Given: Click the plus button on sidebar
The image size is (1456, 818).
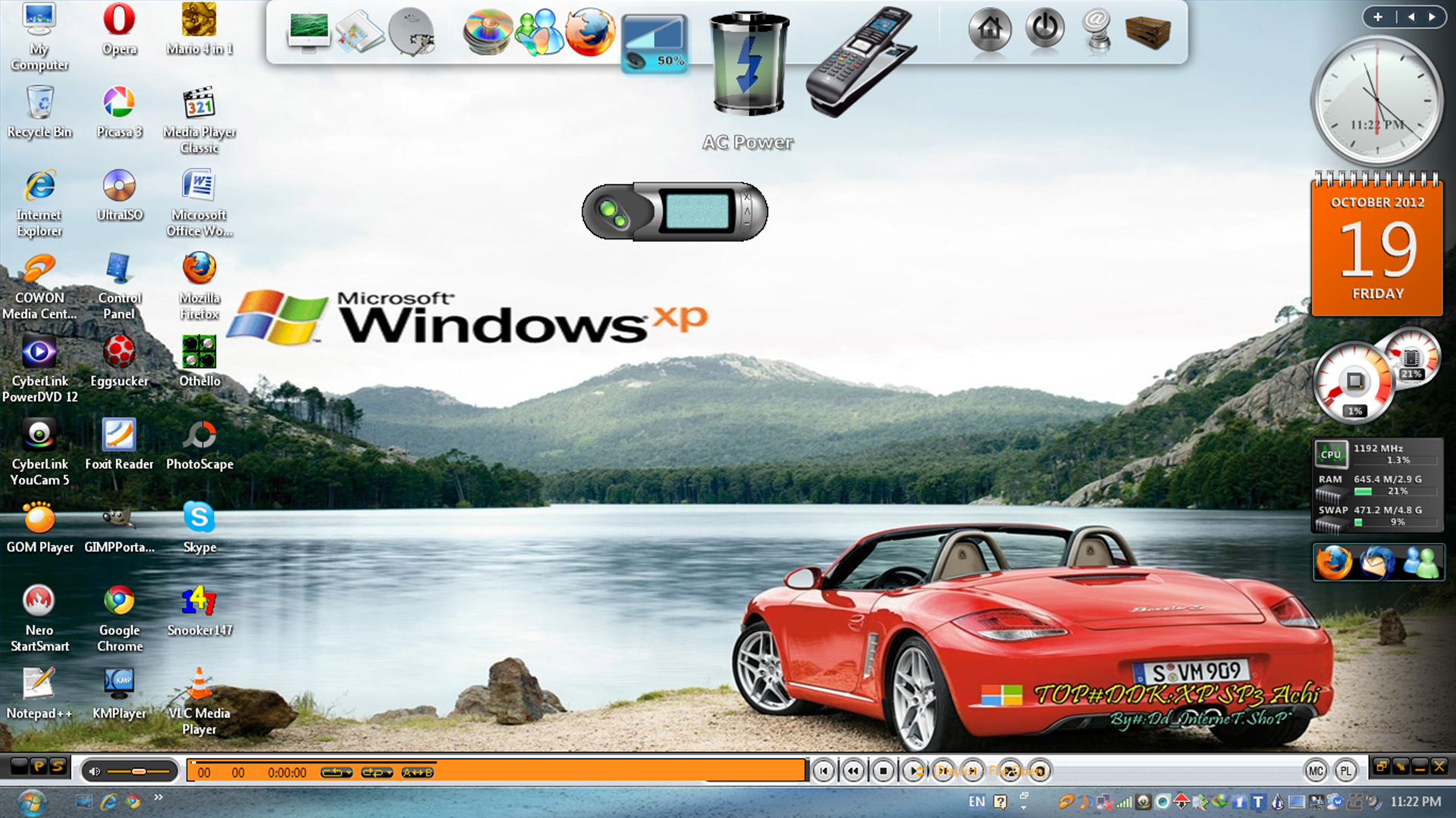Looking at the screenshot, I should click(1378, 17).
